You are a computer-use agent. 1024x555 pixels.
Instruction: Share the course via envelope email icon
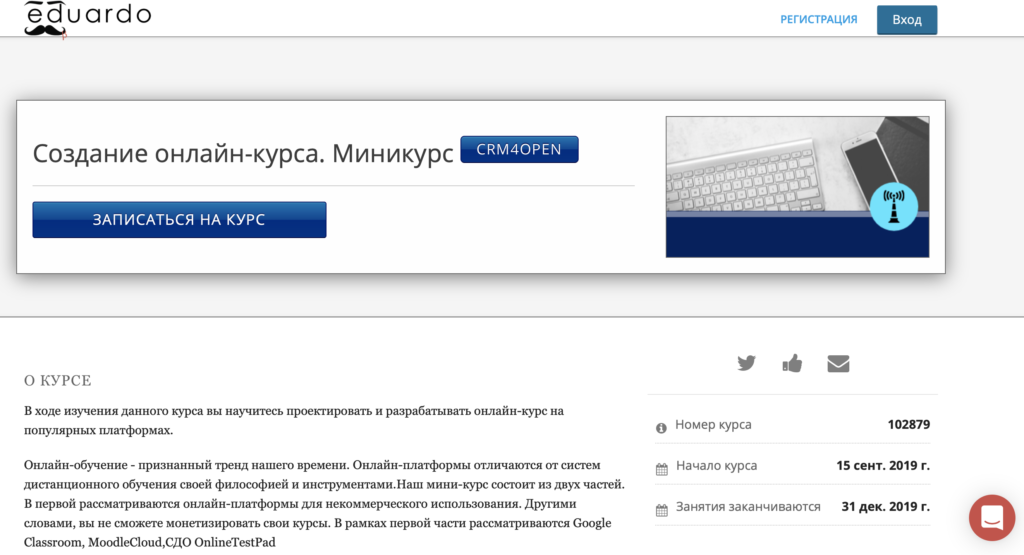pyautogui.click(x=838, y=363)
